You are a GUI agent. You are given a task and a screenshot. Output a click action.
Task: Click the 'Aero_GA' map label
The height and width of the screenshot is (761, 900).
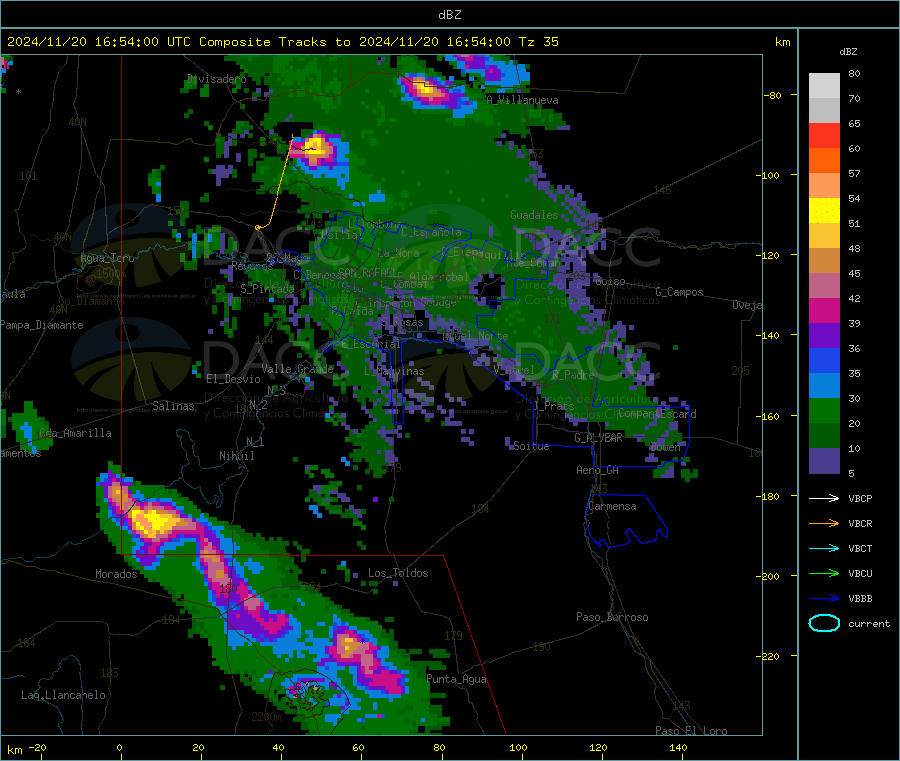tap(597, 470)
